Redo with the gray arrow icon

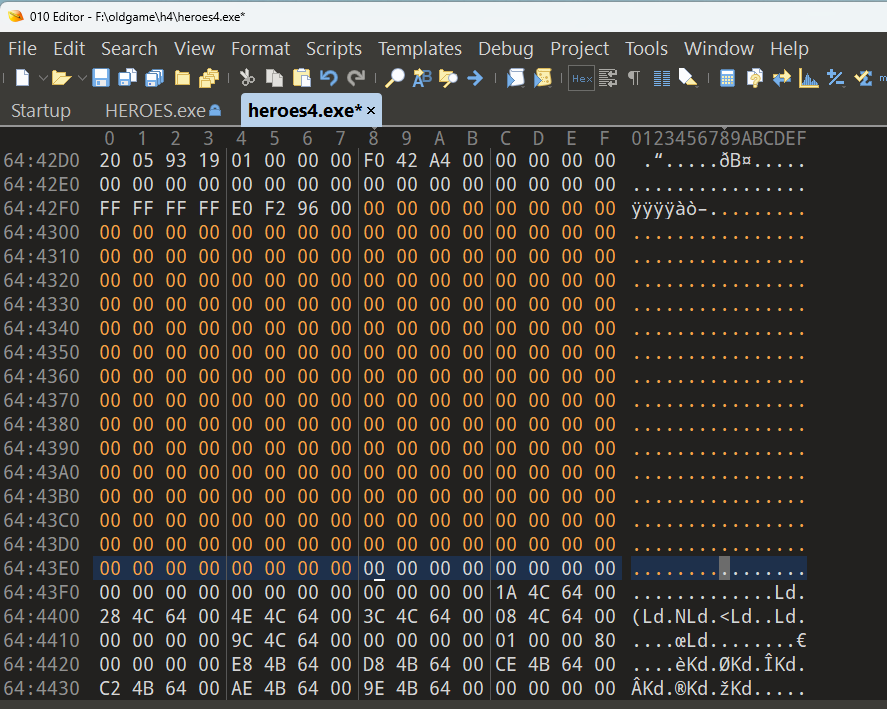356,78
